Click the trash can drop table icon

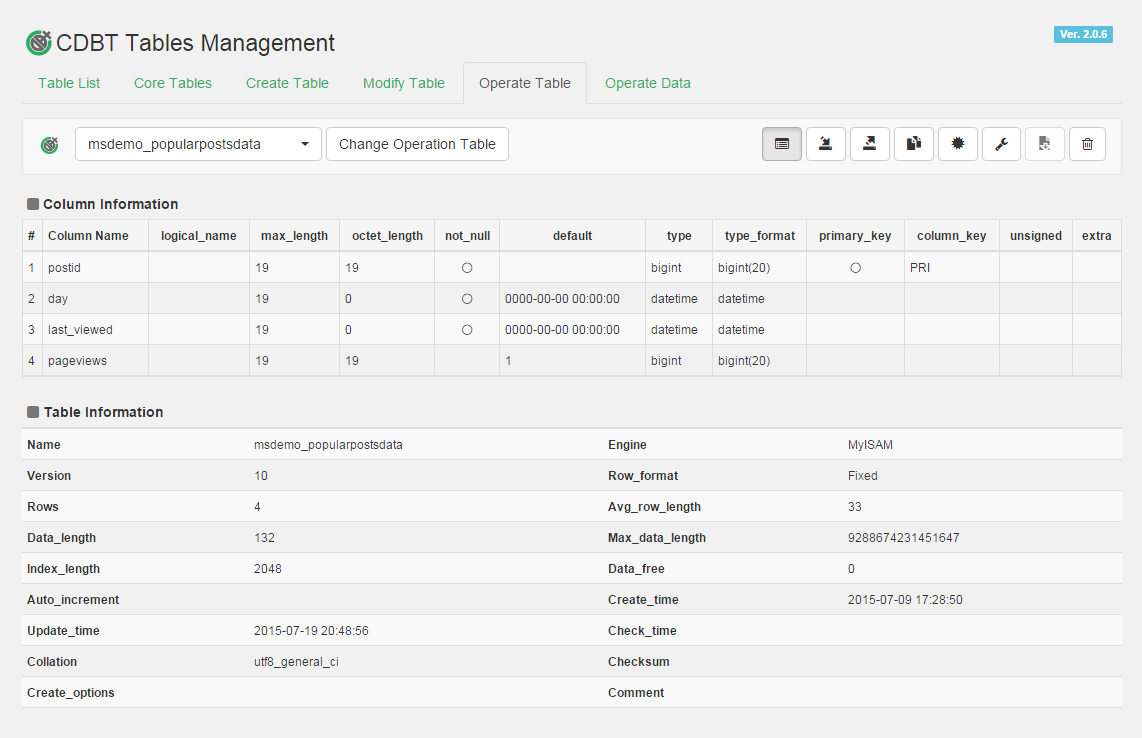[x=1088, y=144]
